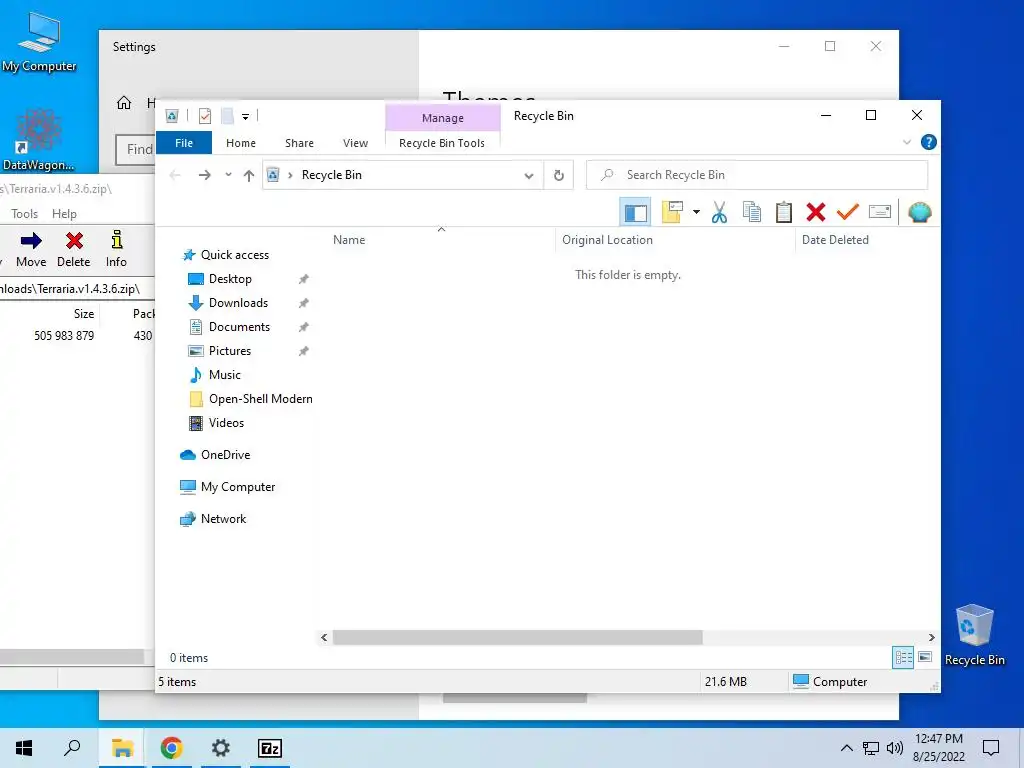Viewport: 1024px width, 768px height.
Task: Open Customize Quick Access Toolbar dropdown
Action: coord(246,117)
